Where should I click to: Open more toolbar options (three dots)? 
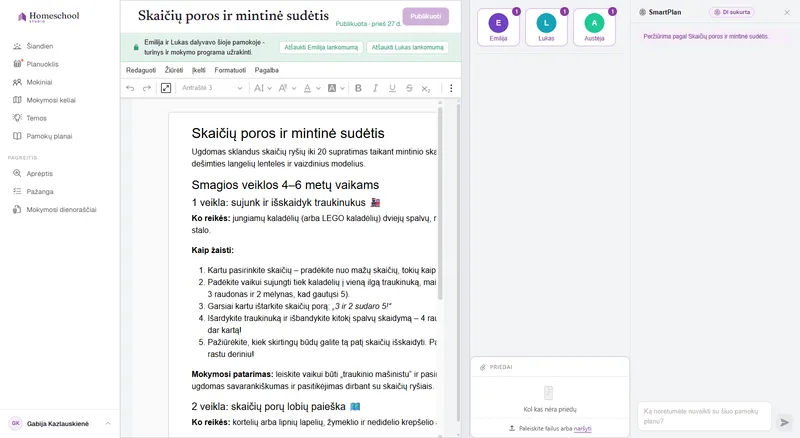(451, 88)
